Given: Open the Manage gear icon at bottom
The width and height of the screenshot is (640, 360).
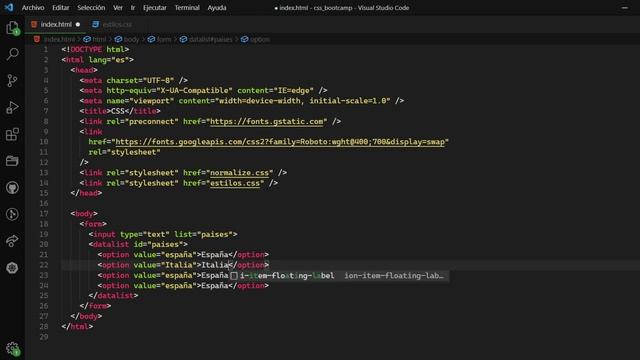Looking at the screenshot, I should (12, 348).
